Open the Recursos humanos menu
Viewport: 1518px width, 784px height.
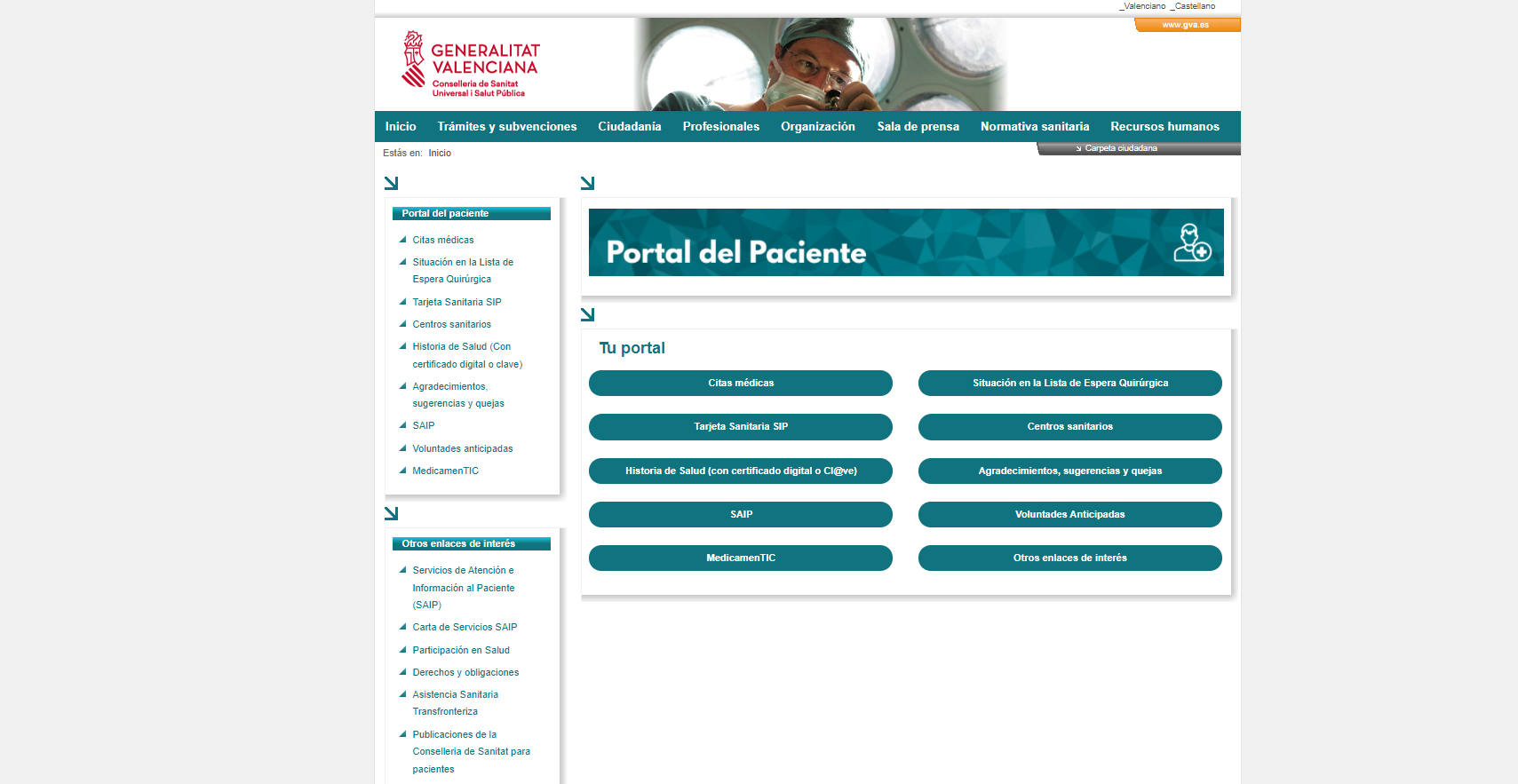point(1164,127)
